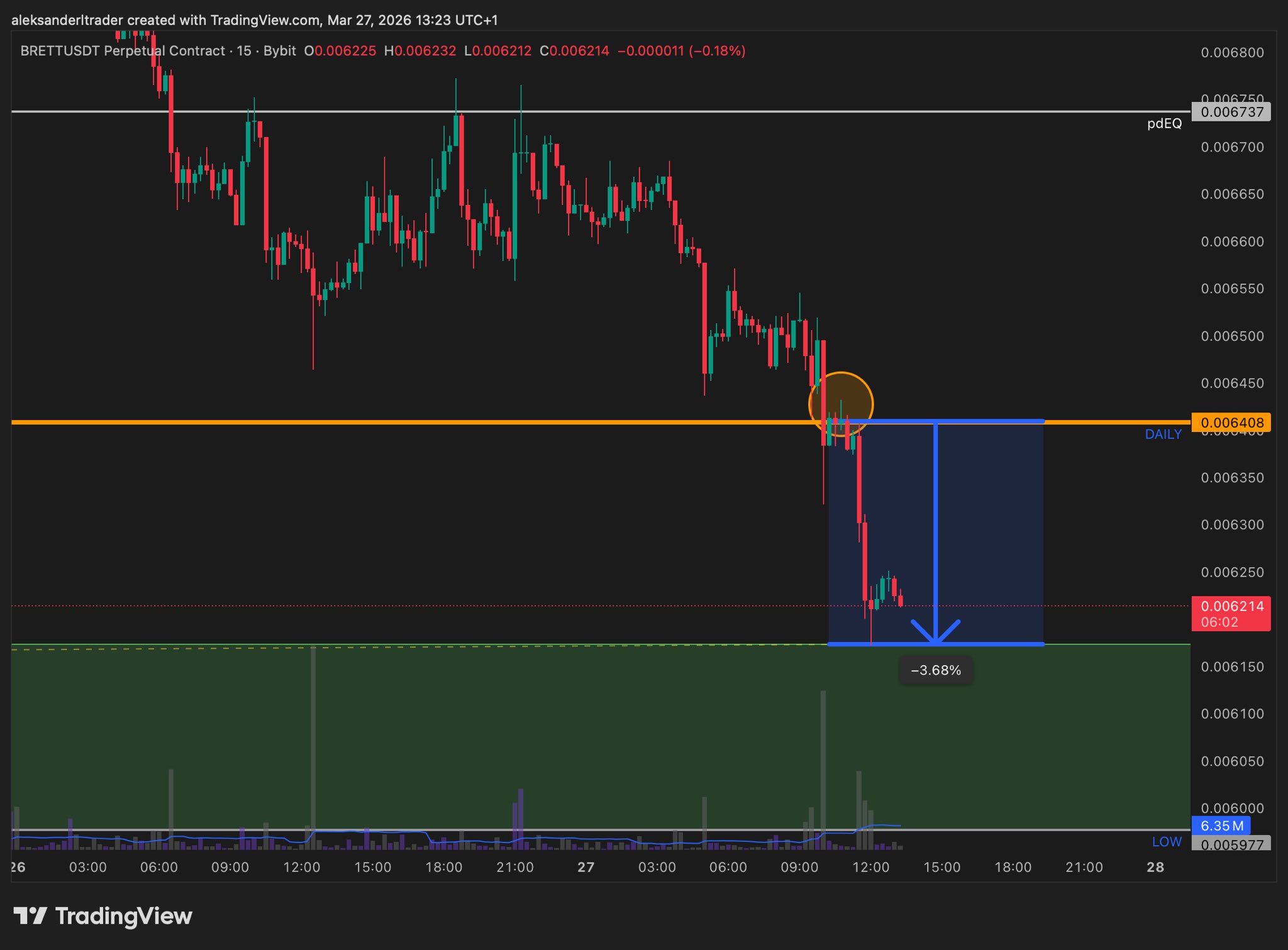Image resolution: width=1288 pixels, height=950 pixels.
Task: Click the pdEQ 0.006737 price label
Action: pyautogui.click(x=1231, y=112)
